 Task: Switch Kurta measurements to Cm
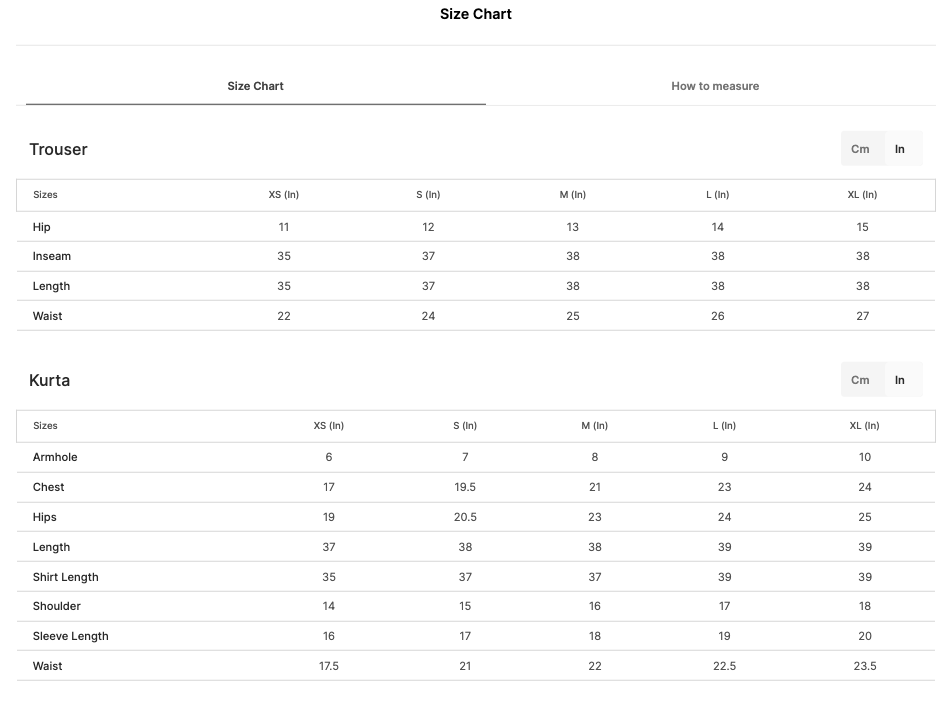860,380
